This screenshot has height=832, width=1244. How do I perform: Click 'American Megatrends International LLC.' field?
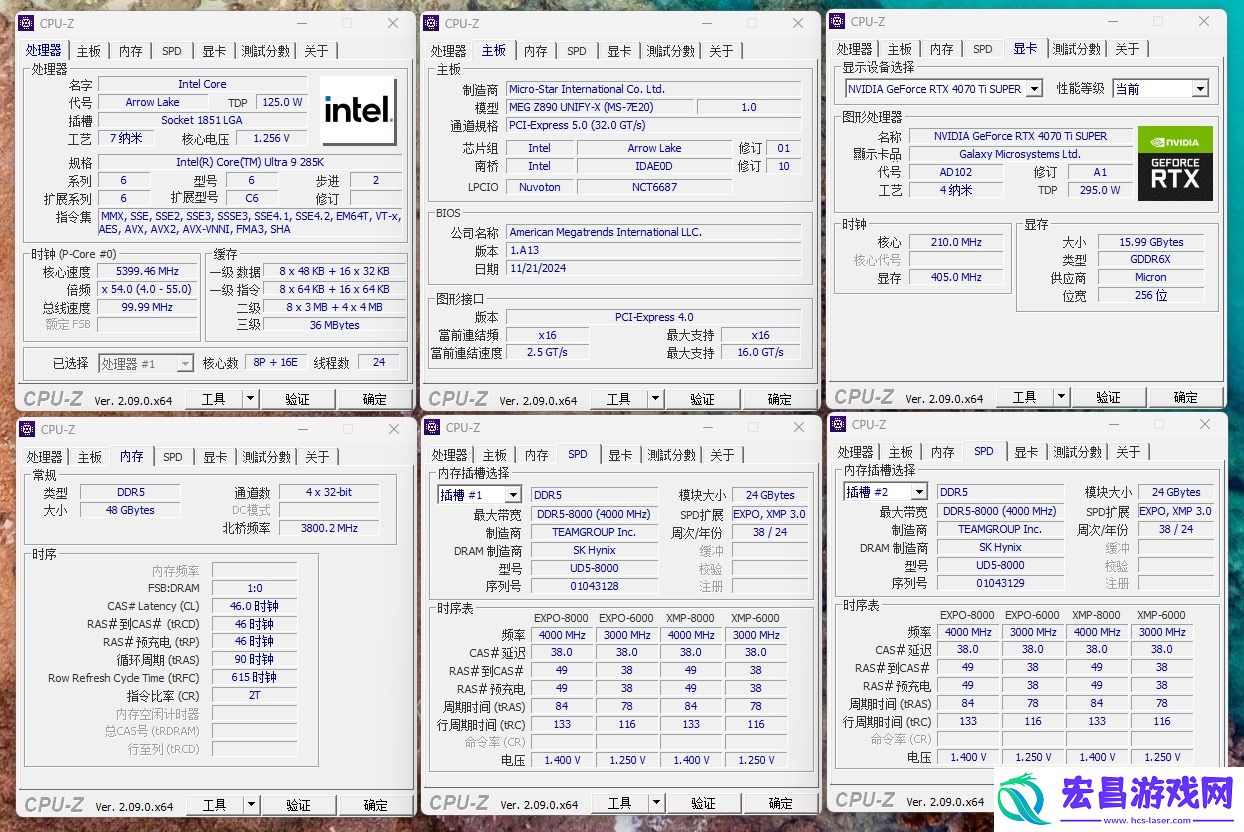653,232
